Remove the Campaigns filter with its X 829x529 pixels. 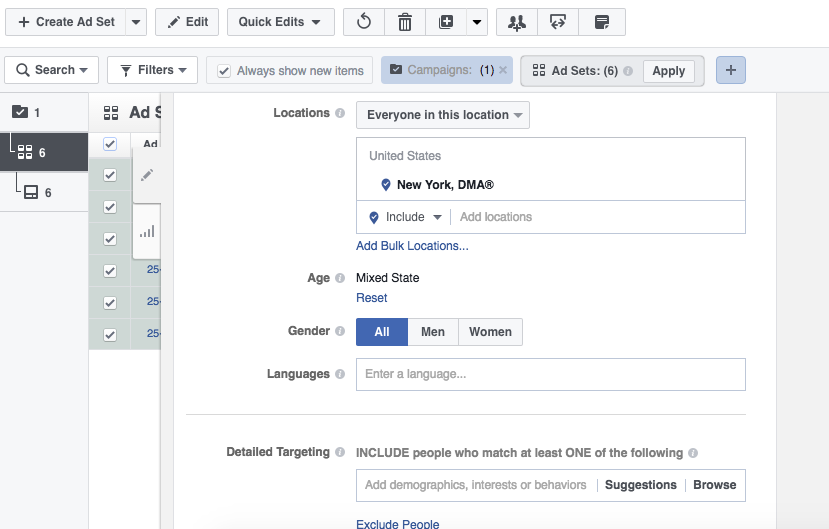pos(503,70)
